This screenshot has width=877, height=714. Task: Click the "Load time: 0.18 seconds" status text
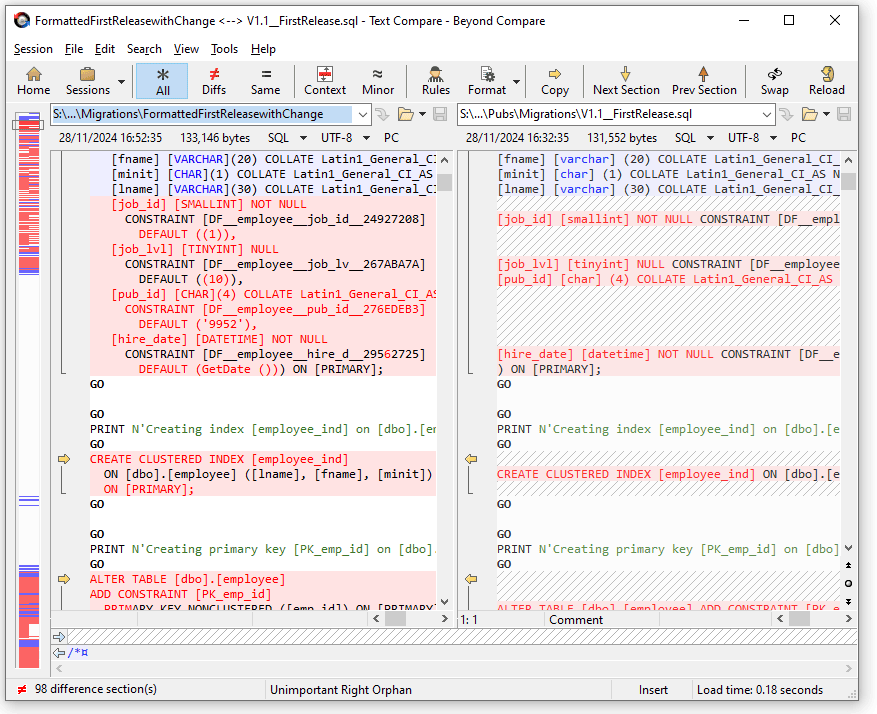pyautogui.click(x=760, y=690)
